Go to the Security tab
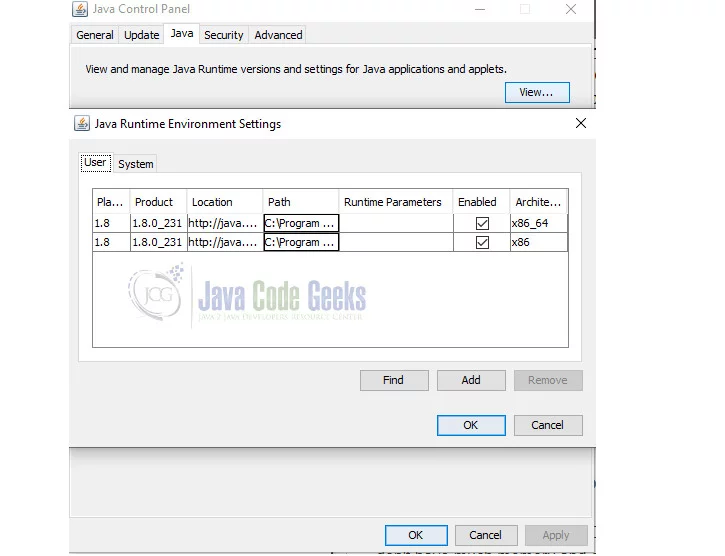The image size is (725, 556). tap(224, 35)
